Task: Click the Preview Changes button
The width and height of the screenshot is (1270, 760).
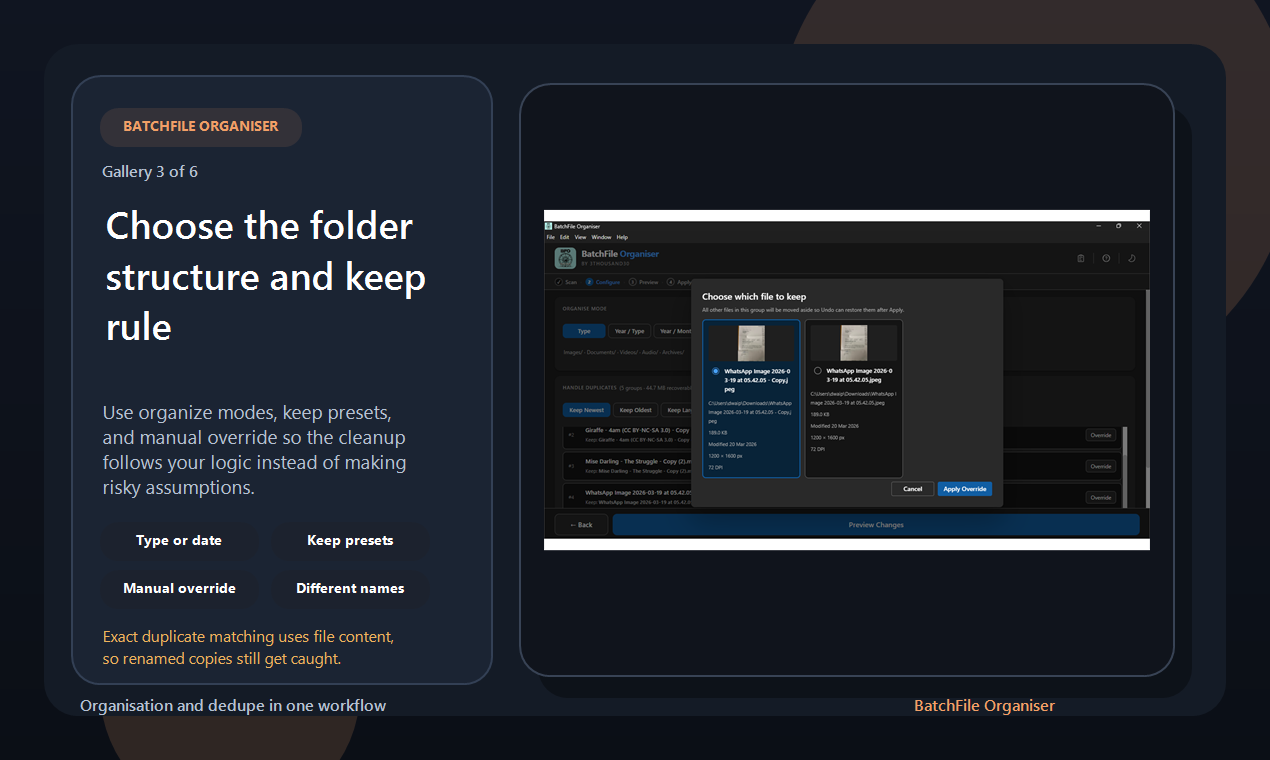Action: pyautogui.click(x=876, y=524)
